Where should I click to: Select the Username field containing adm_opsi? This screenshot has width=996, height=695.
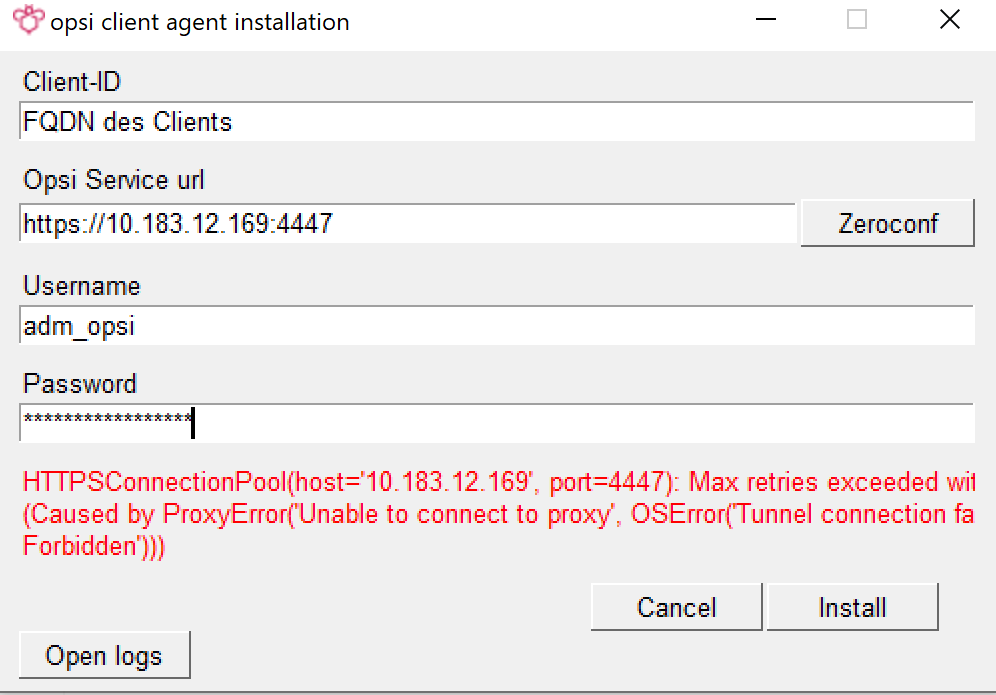pyautogui.click(x=496, y=326)
